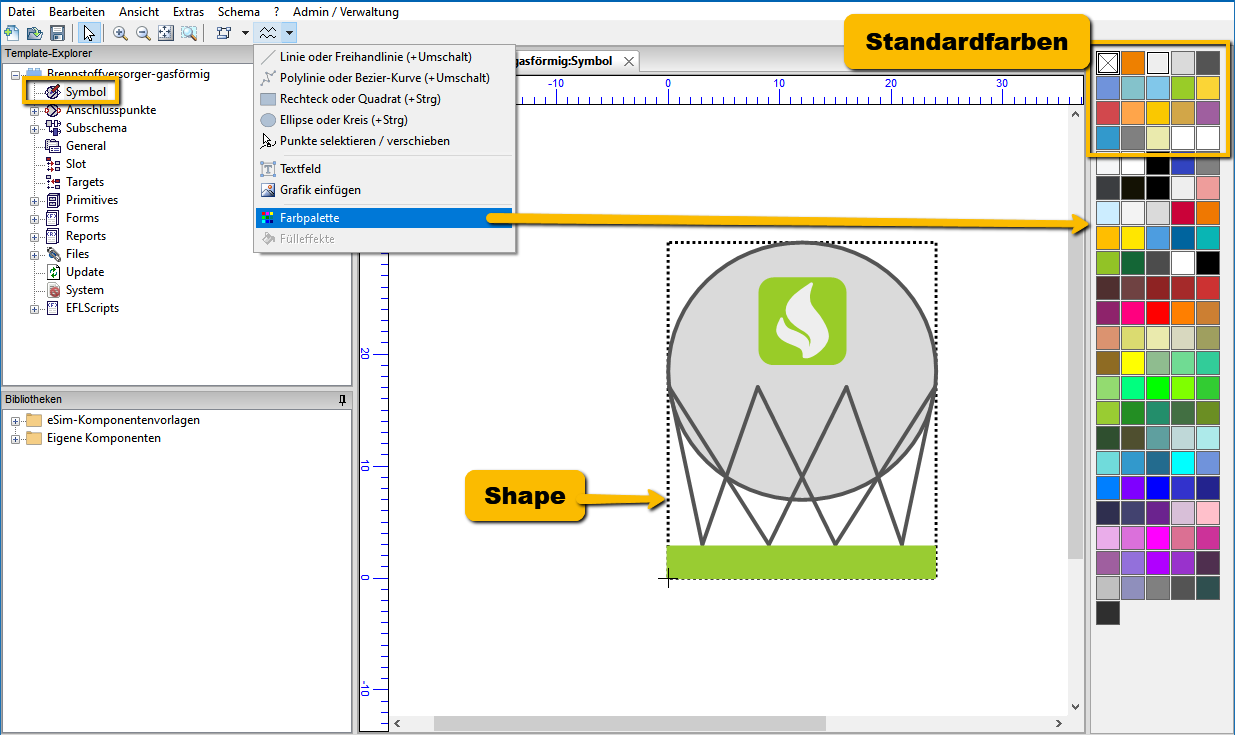Select the green flame graphic on canvas
Viewport: 1235px width, 735px height.
[802, 321]
